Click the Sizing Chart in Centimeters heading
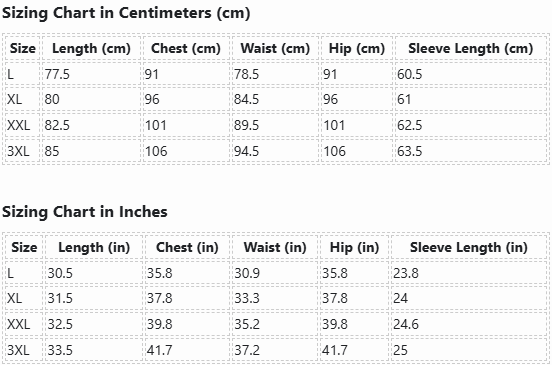 pos(126,13)
